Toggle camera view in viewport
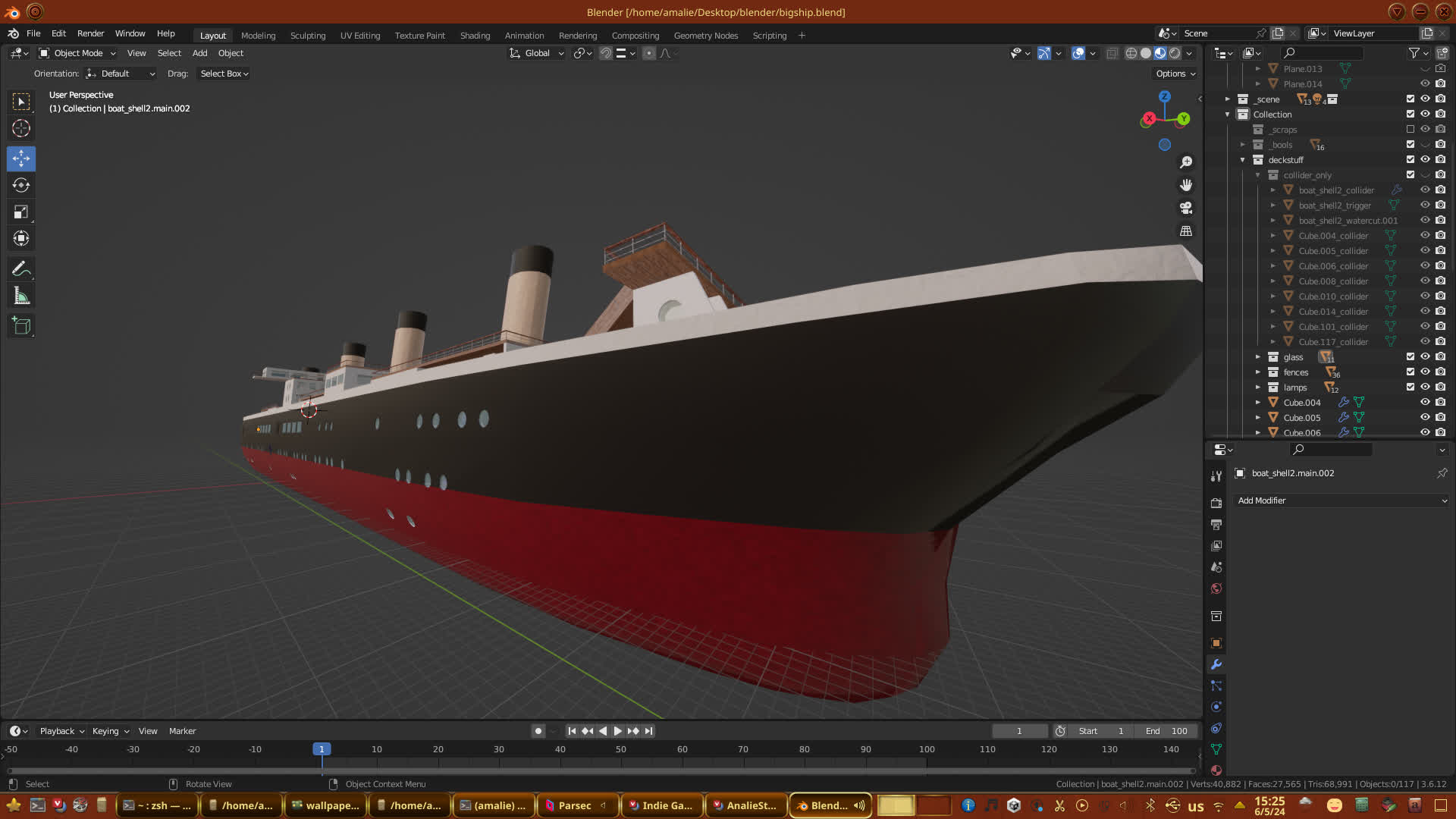The image size is (1456, 819). (x=1186, y=208)
